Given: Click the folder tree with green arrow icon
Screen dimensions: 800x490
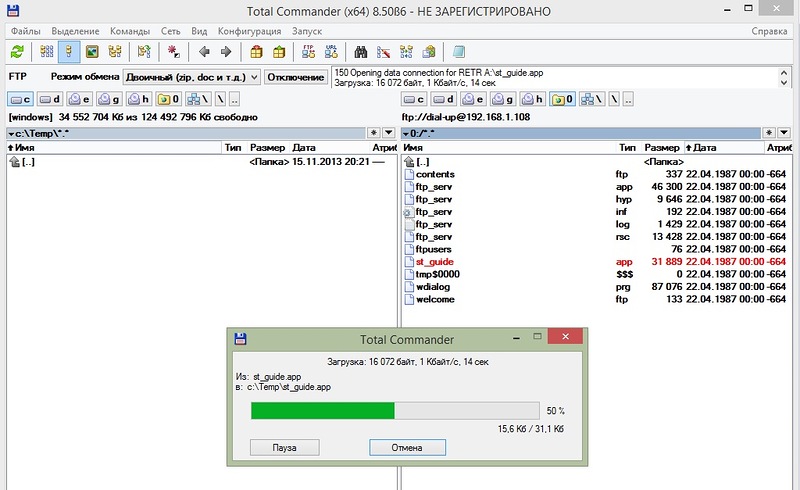Looking at the screenshot, I should click(x=144, y=52).
